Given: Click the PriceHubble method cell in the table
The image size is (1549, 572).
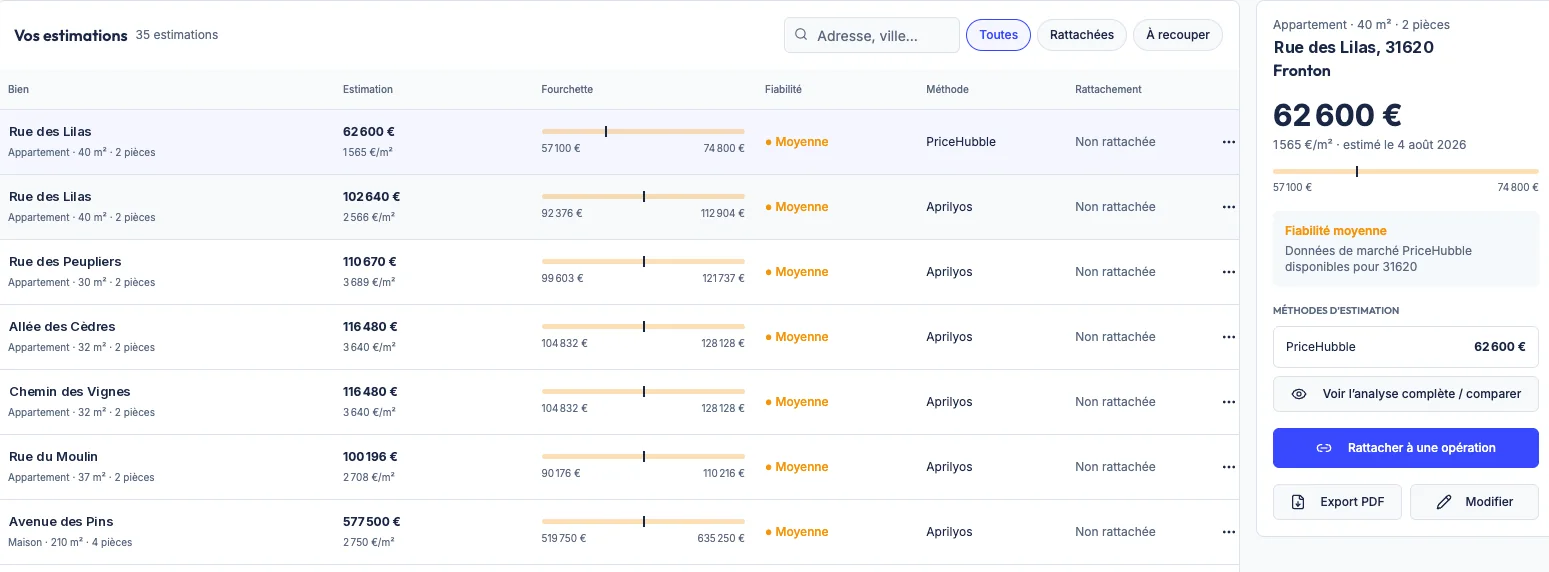Looking at the screenshot, I should point(961,142).
